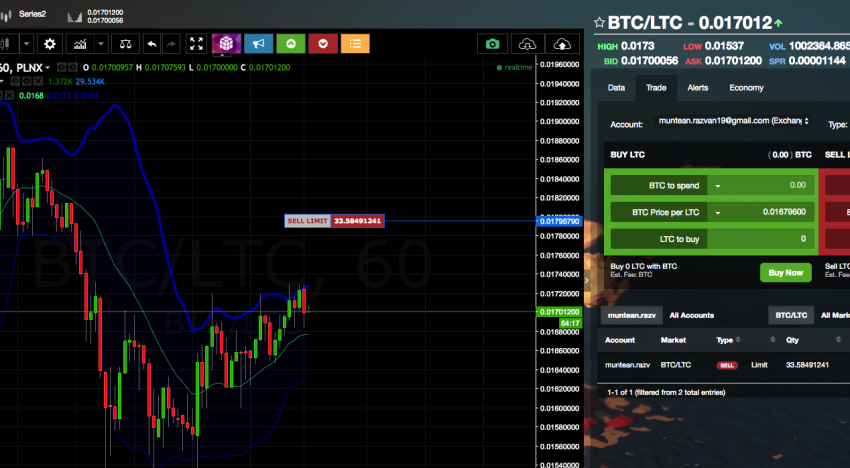The height and width of the screenshot is (468, 850).
Task: Click the 0.01701200 current price axis label
Action: click(559, 312)
